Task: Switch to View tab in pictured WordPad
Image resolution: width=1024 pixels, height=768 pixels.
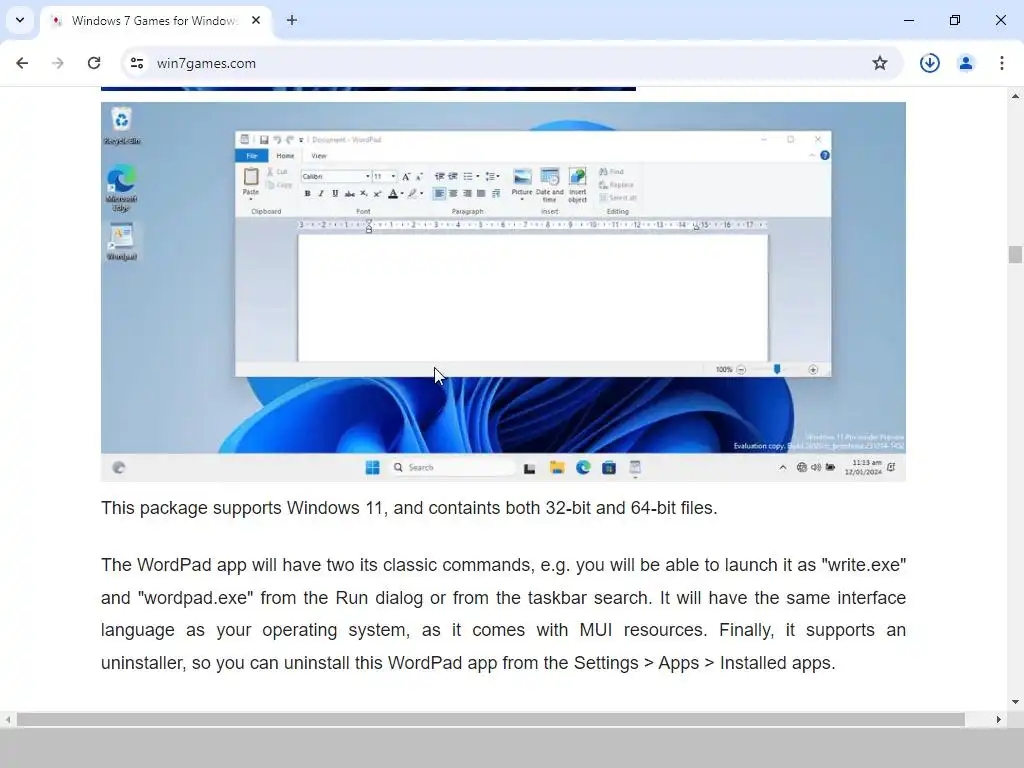Action: (319, 155)
